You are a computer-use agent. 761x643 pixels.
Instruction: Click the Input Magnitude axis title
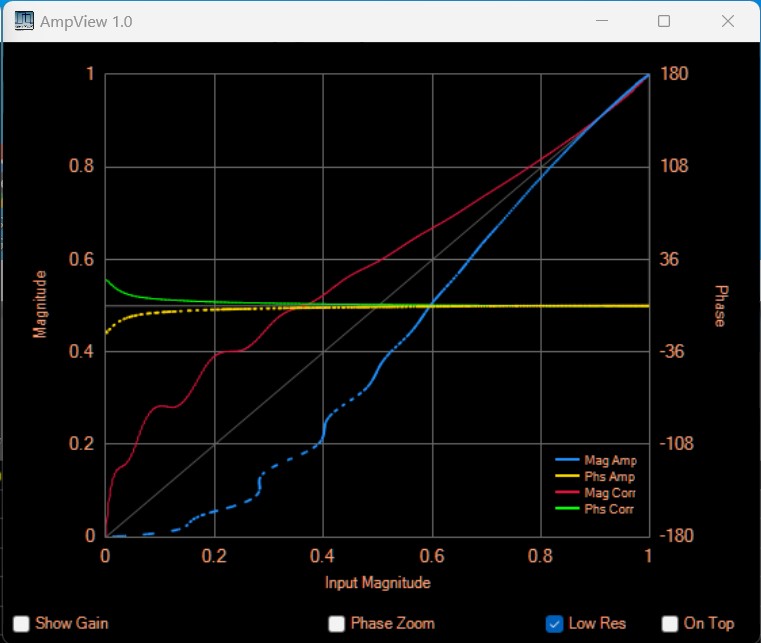click(378, 582)
